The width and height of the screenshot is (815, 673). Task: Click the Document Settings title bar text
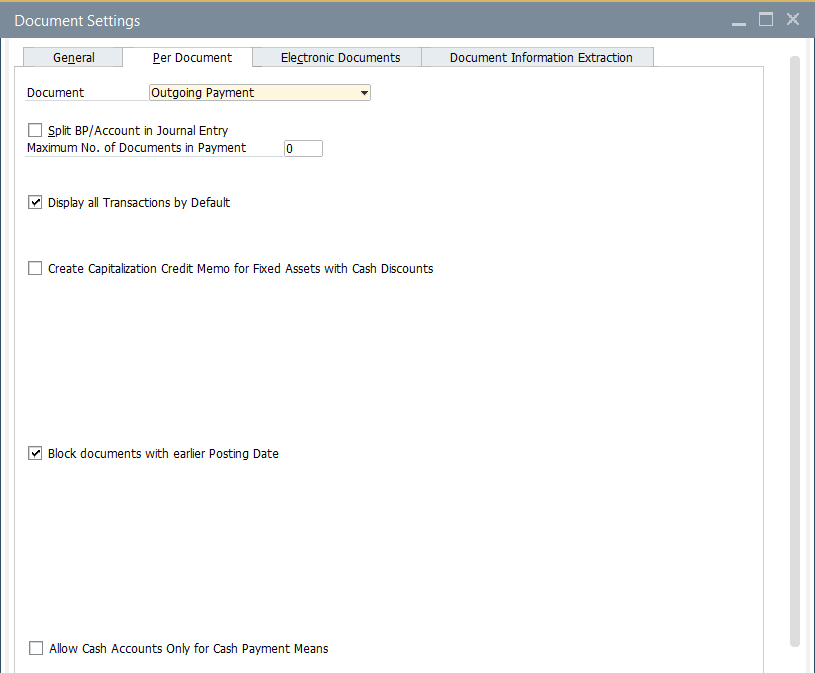click(77, 20)
